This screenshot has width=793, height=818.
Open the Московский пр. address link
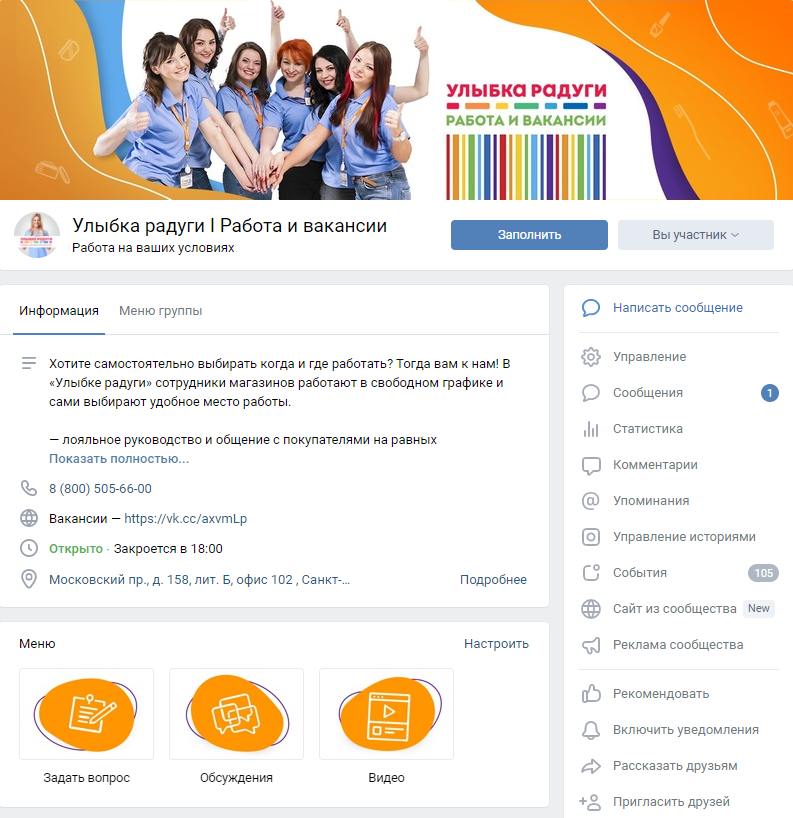pyautogui.click(x=199, y=580)
